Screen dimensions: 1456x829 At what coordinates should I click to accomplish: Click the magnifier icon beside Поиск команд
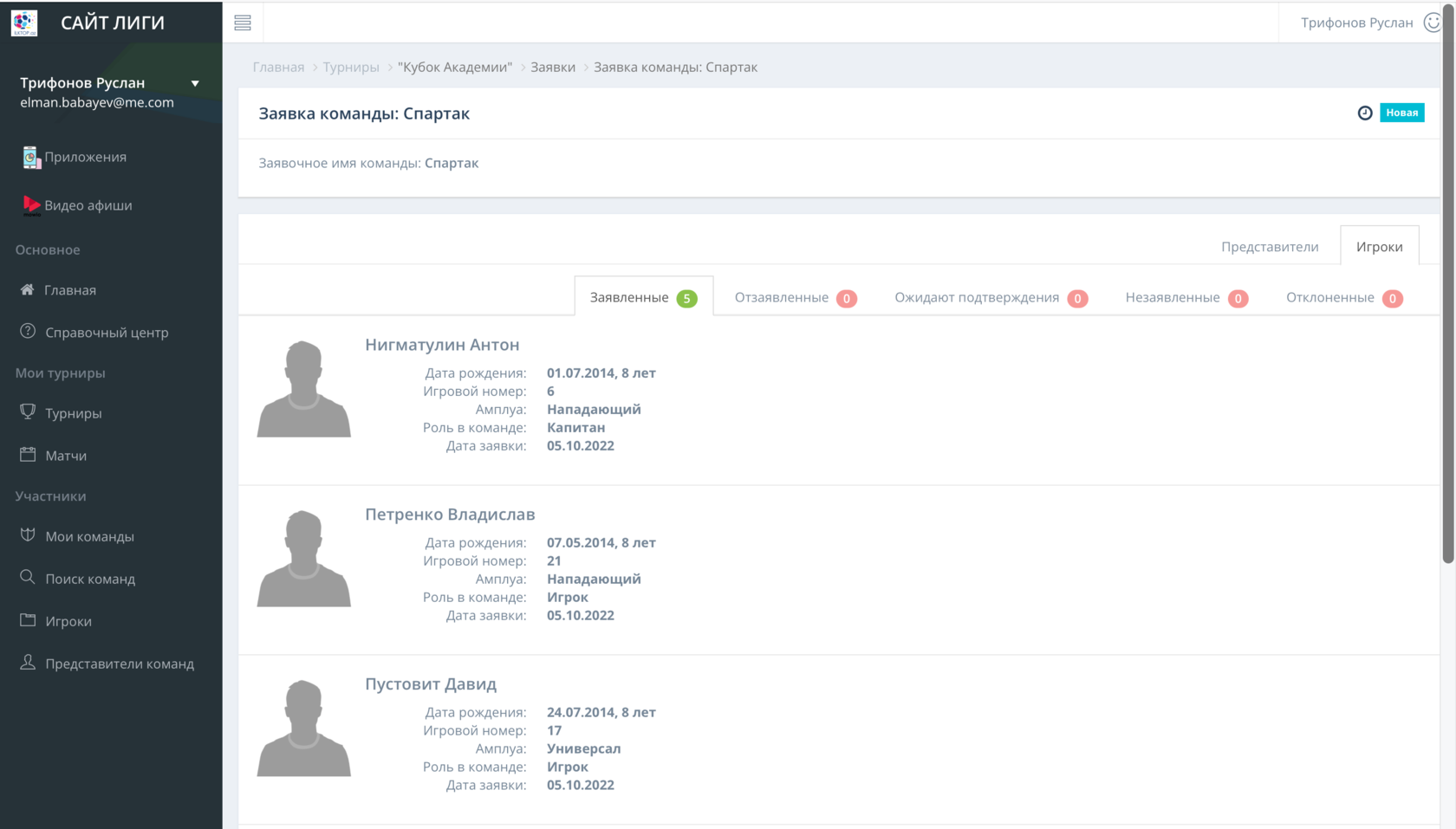coord(28,577)
